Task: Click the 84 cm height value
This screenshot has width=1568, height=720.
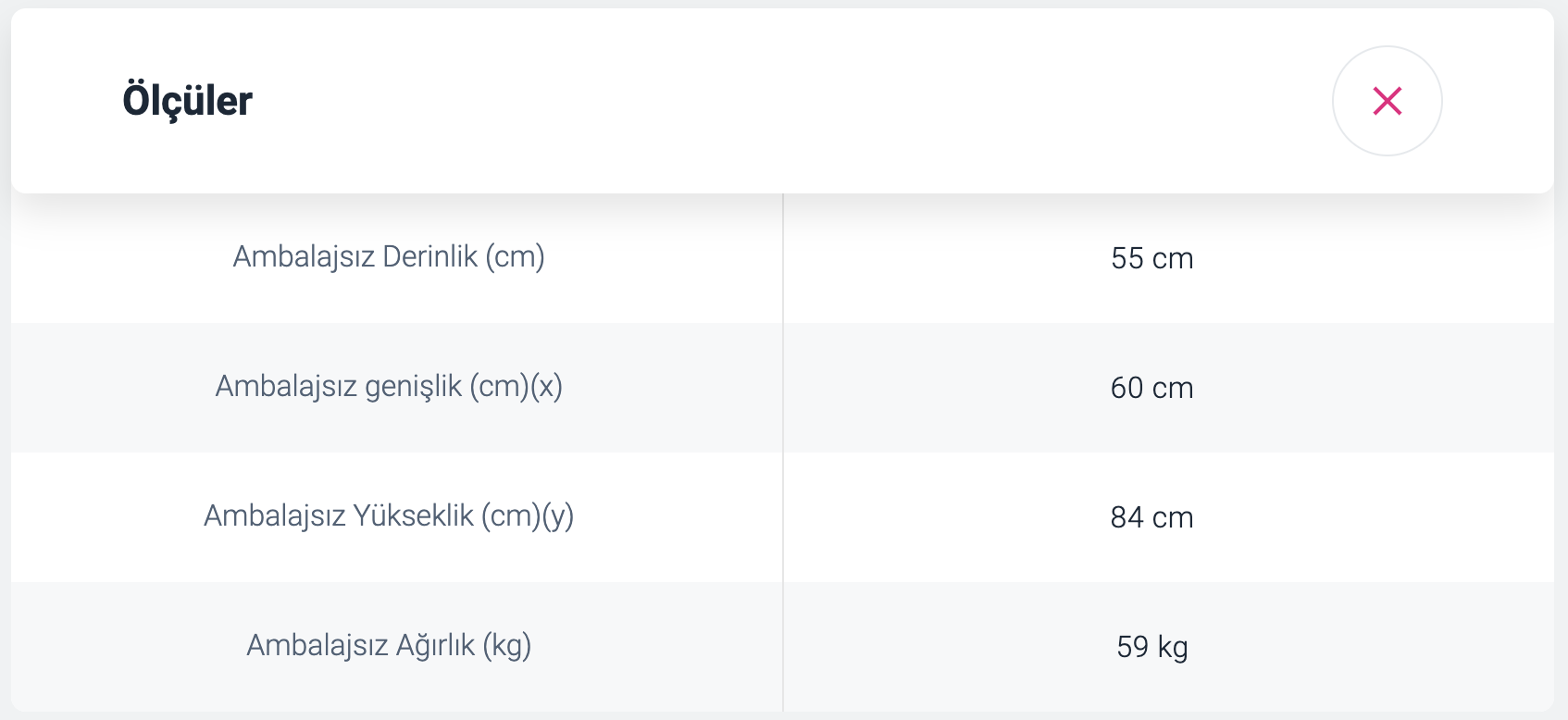Action: tap(1151, 517)
